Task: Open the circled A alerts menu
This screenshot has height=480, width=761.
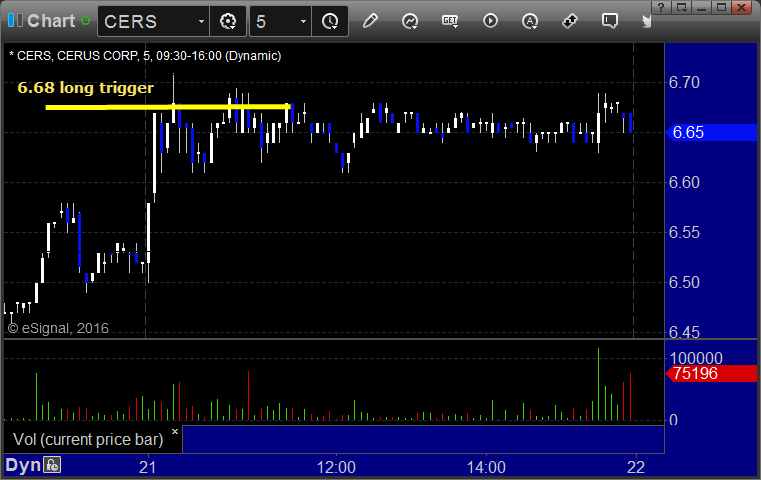Action: (x=529, y=21)
